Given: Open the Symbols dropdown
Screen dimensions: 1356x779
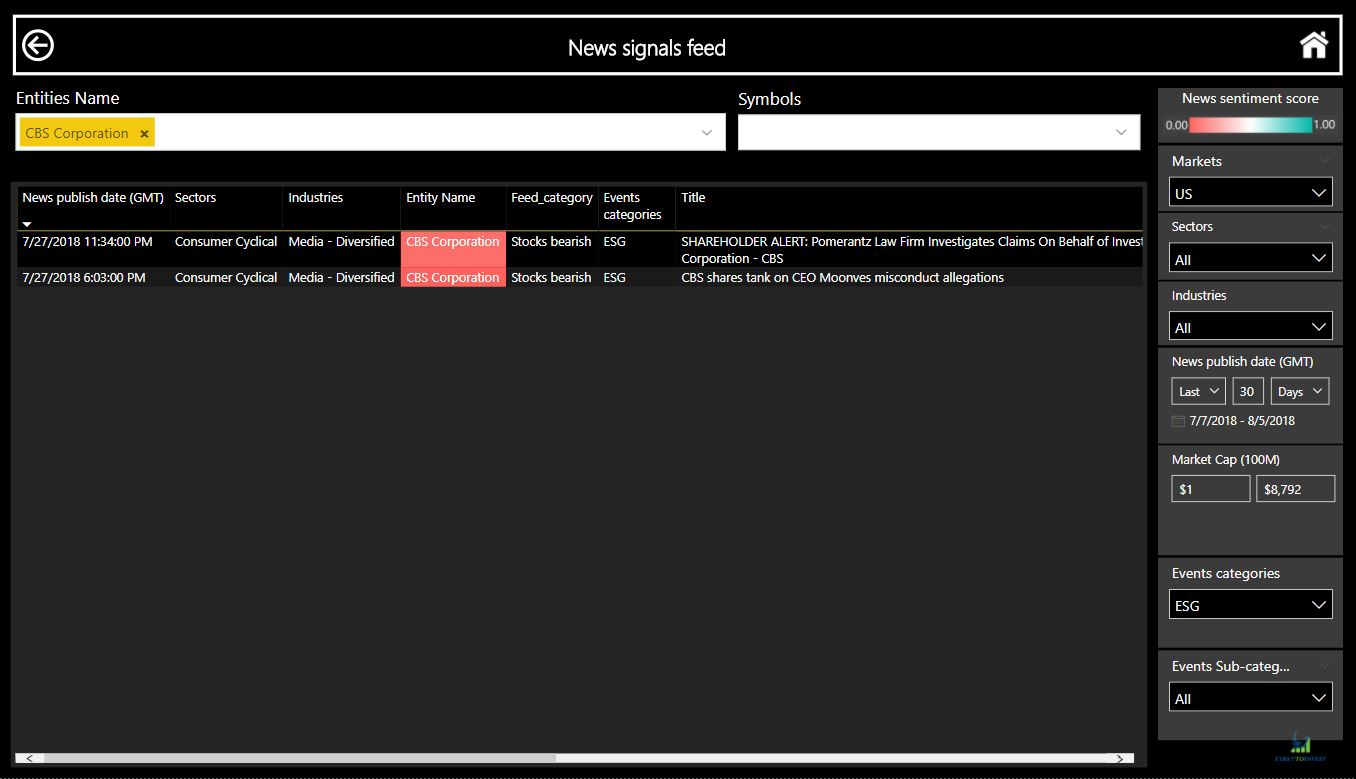Looking at the screenshot, I should point(1120,132).
